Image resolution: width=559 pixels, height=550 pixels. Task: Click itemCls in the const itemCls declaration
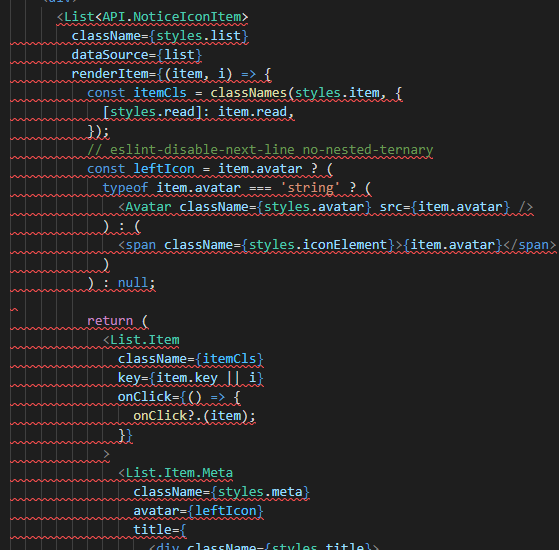160,93
